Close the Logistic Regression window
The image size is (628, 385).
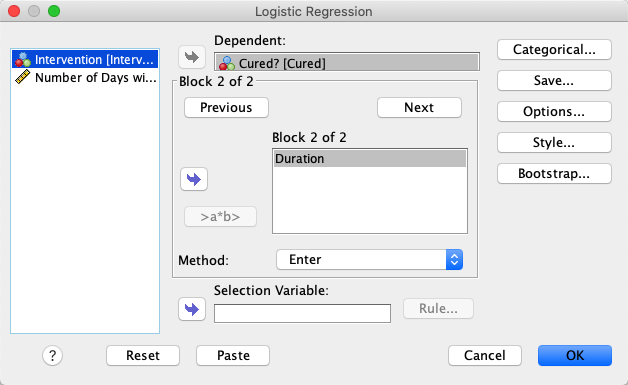pos(14,11)
